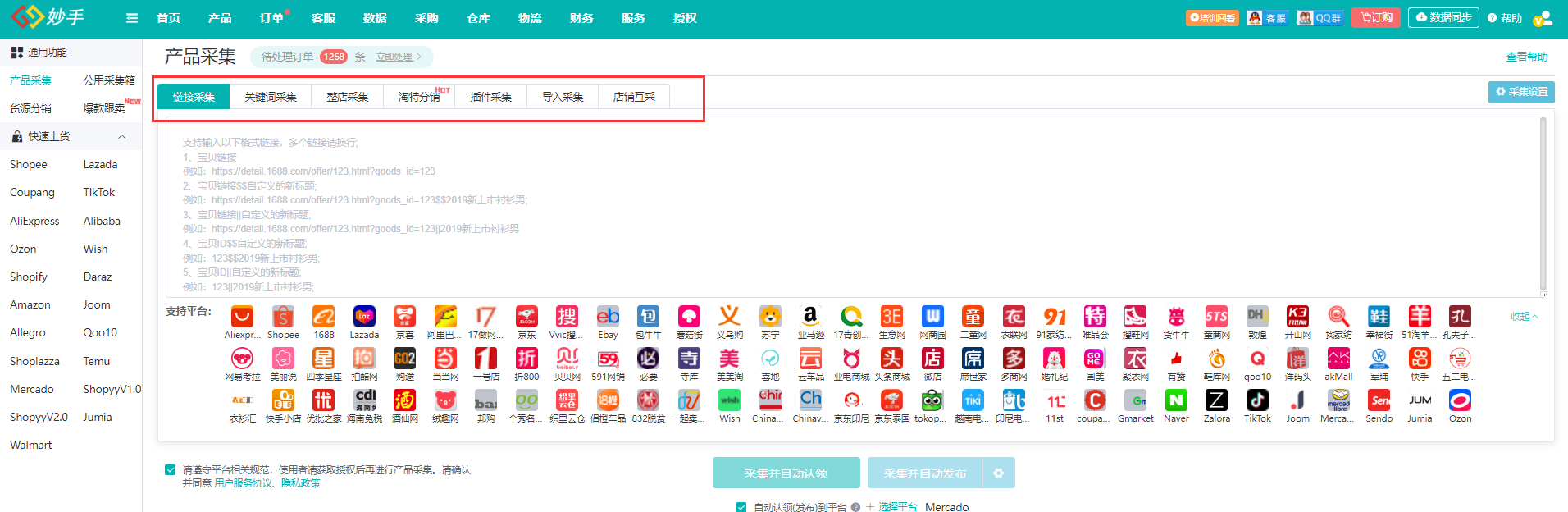The image size is (1568, 512).
Task: Click the 亚马逊 Amazon platform icon
Action: point(810,317)
